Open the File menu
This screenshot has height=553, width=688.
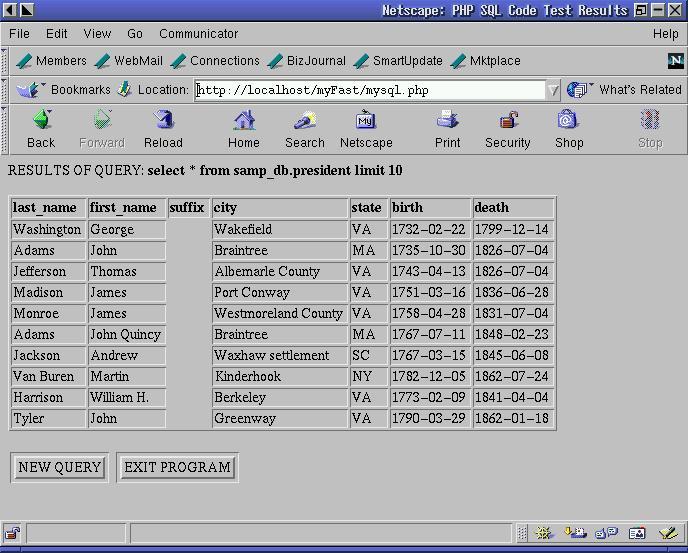click(x=19, y=33)
